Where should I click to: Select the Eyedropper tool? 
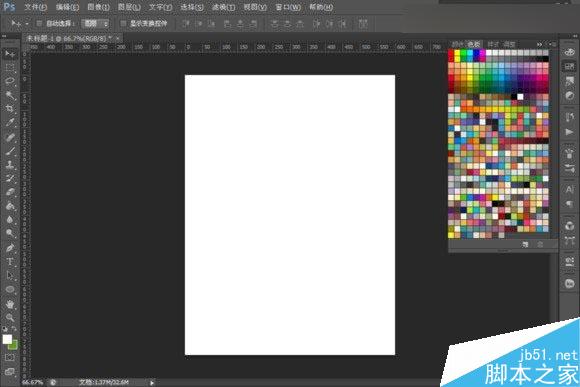(x=10, y=122)
